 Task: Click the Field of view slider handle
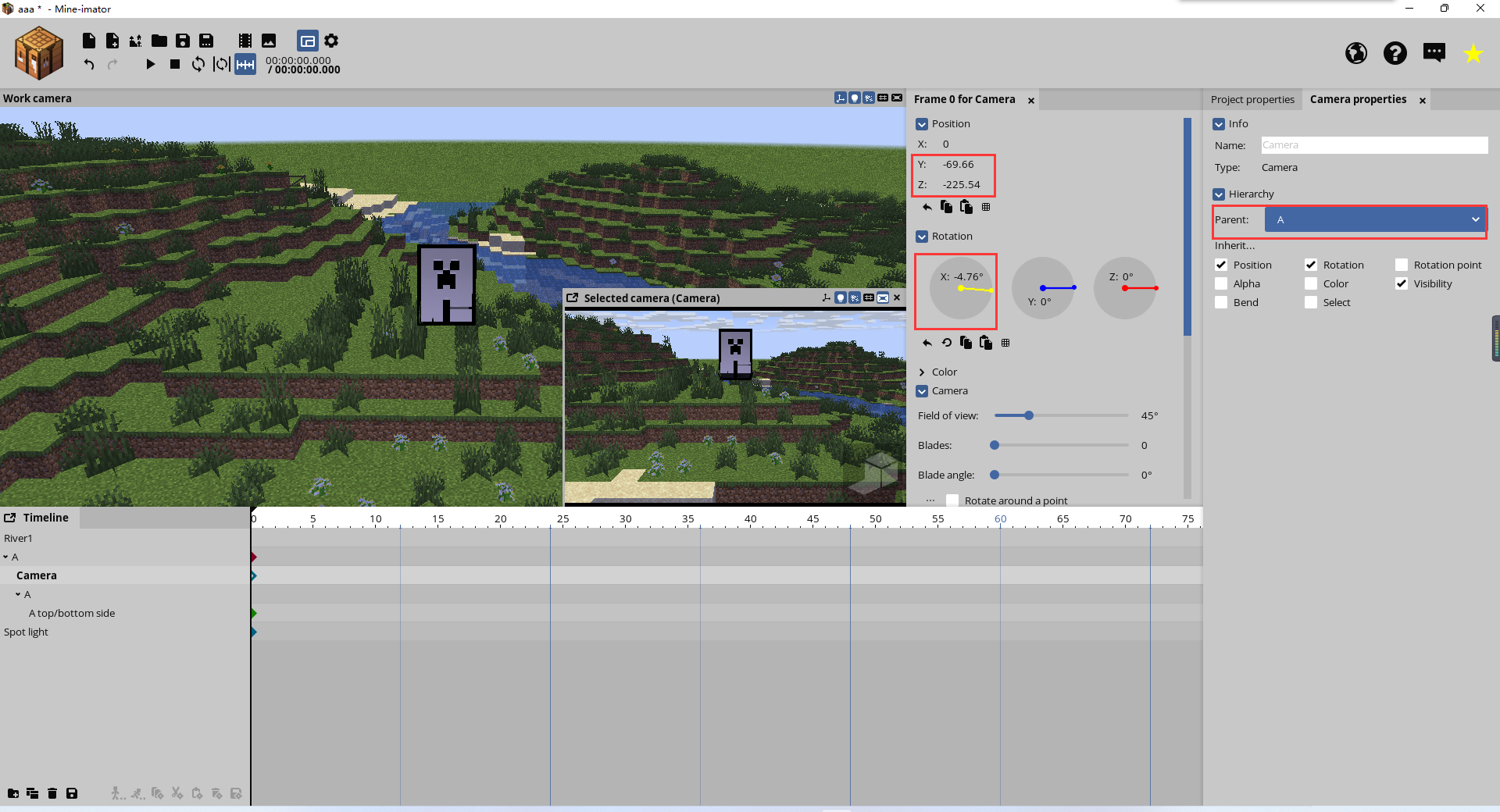pyautogui.click(x=1029, y=415)
